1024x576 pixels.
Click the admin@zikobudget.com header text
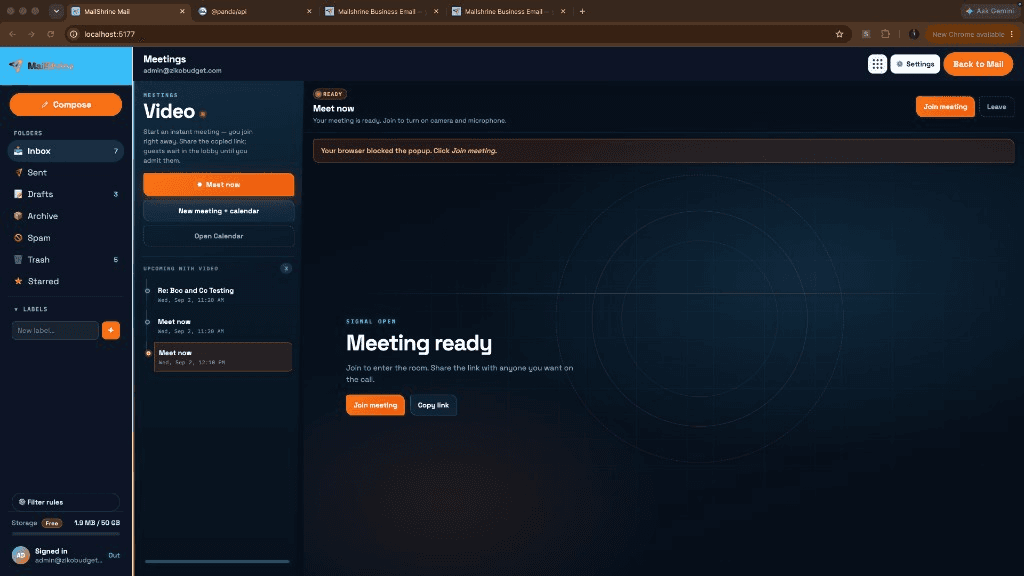point(182,71)
